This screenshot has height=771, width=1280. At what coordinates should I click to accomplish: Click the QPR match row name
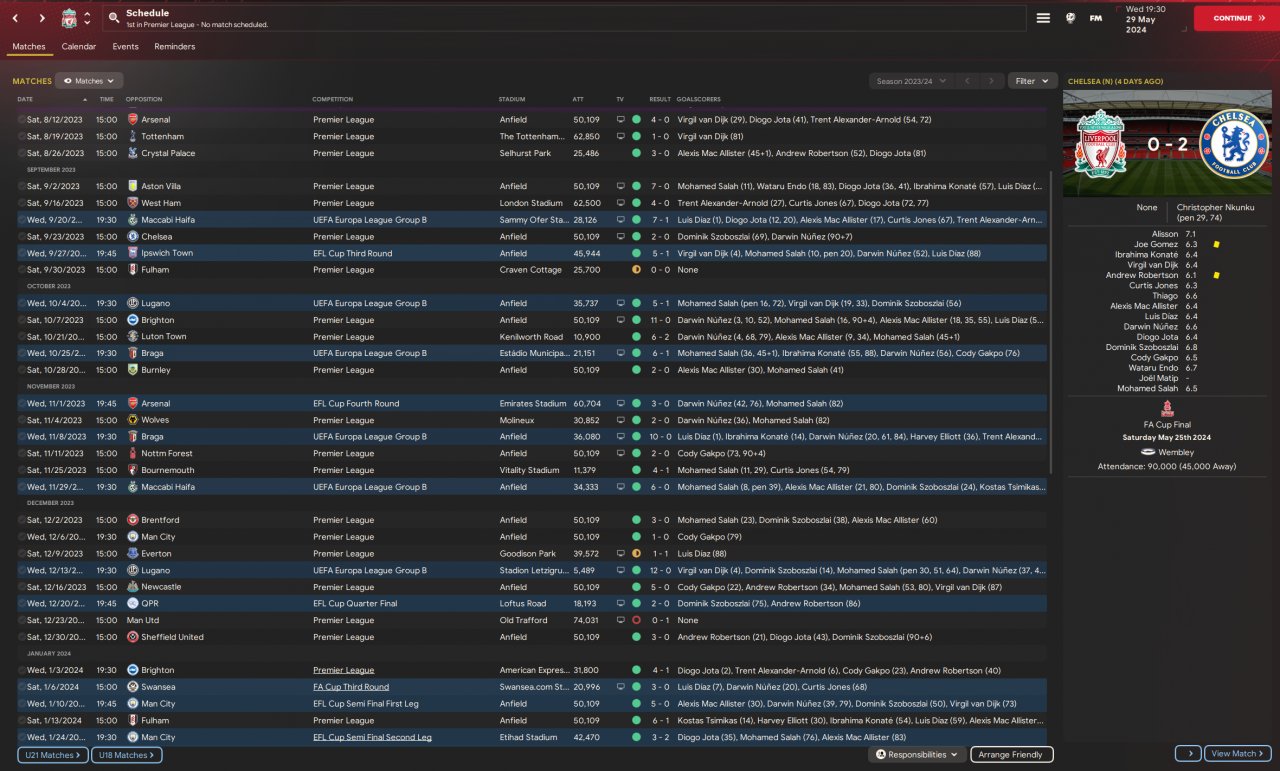(x=150, y=604)
